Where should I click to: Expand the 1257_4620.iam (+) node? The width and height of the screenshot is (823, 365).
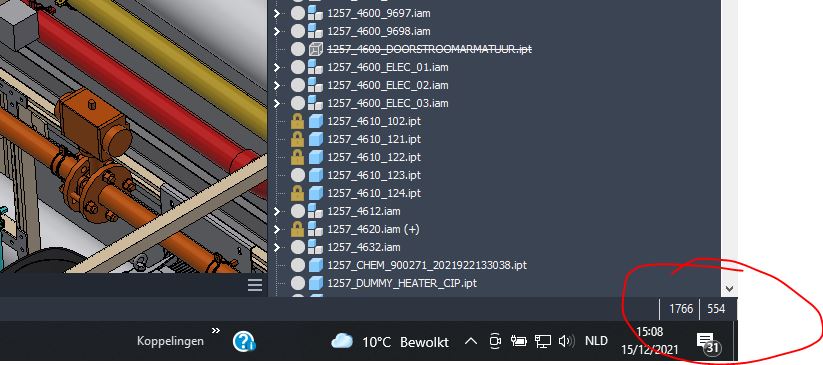point(277,229)
